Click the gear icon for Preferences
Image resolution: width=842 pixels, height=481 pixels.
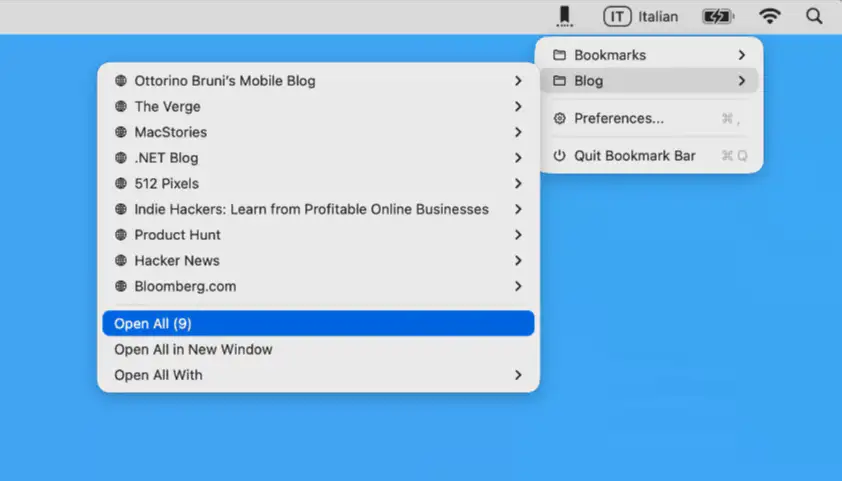pyautogui.click(x=560, y=119)
